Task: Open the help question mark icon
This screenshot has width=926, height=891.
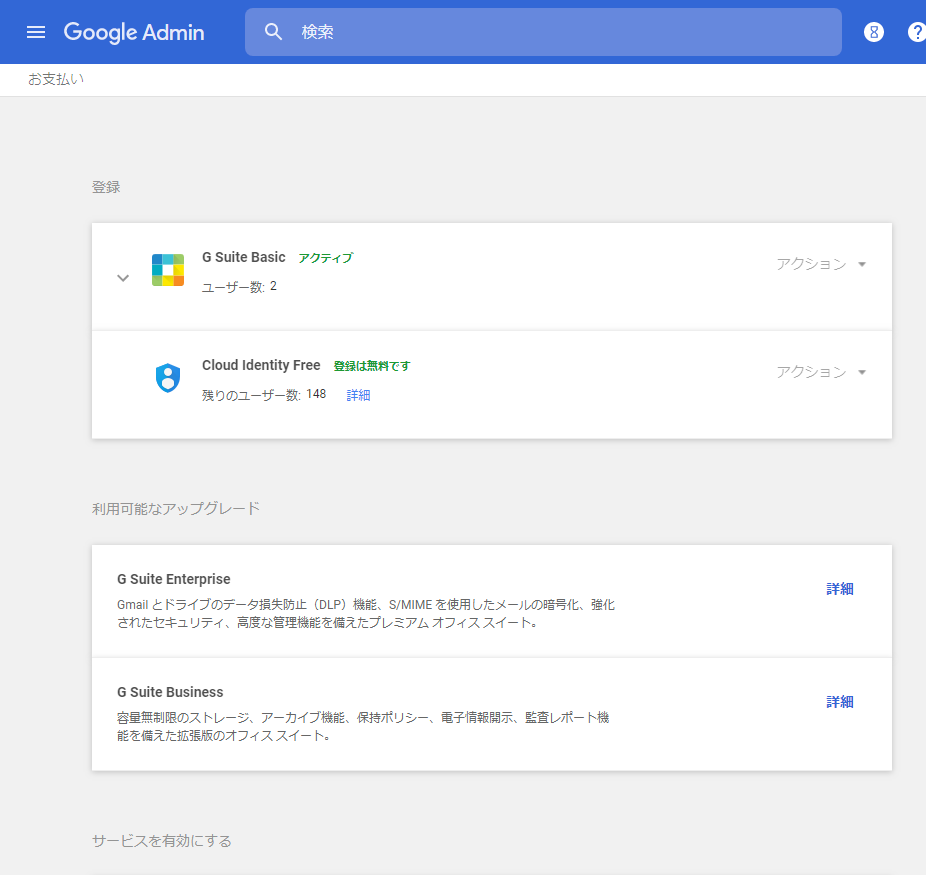Action: [x=916, y=32]
